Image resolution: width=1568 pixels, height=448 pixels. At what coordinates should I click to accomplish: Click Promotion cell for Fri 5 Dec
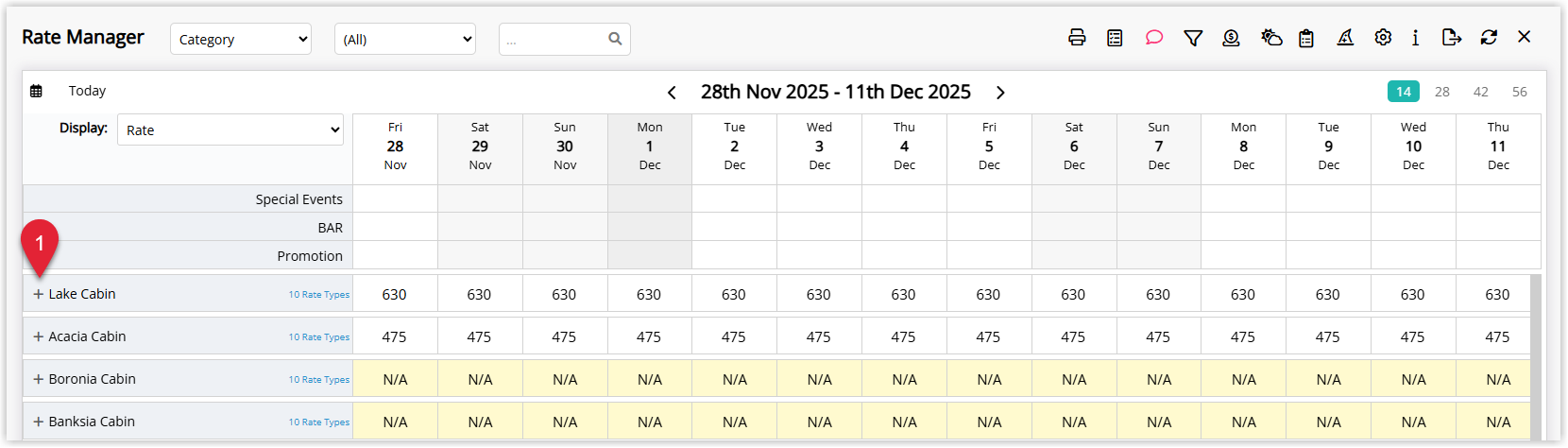(989, 255)
